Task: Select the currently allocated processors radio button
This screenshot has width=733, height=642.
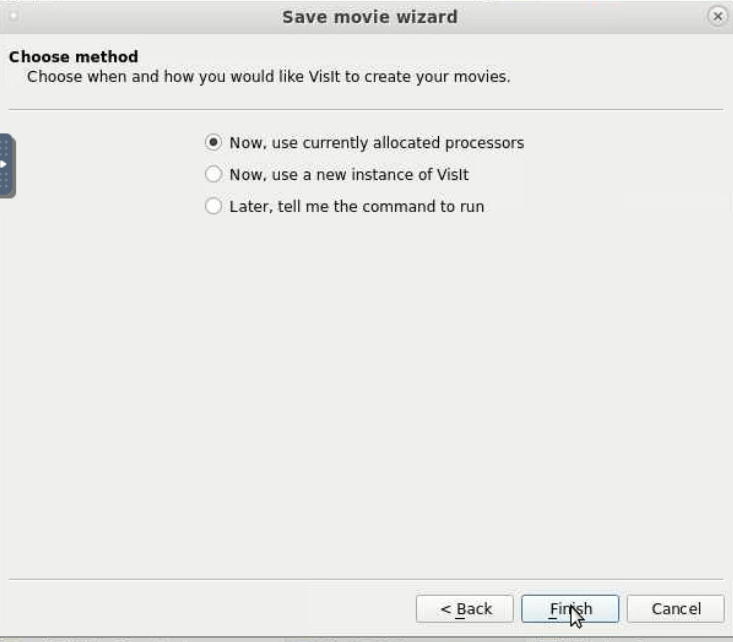Action: 213,142
